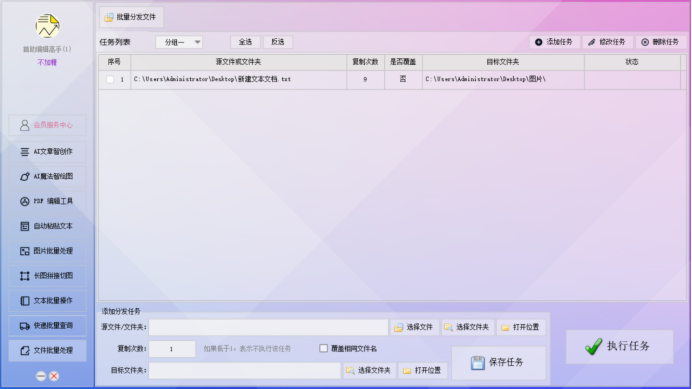The width and height of the screenshot is (692, 389).
Task: Click 选择文件夹 beside the target folder field
Action: [369, 370]
